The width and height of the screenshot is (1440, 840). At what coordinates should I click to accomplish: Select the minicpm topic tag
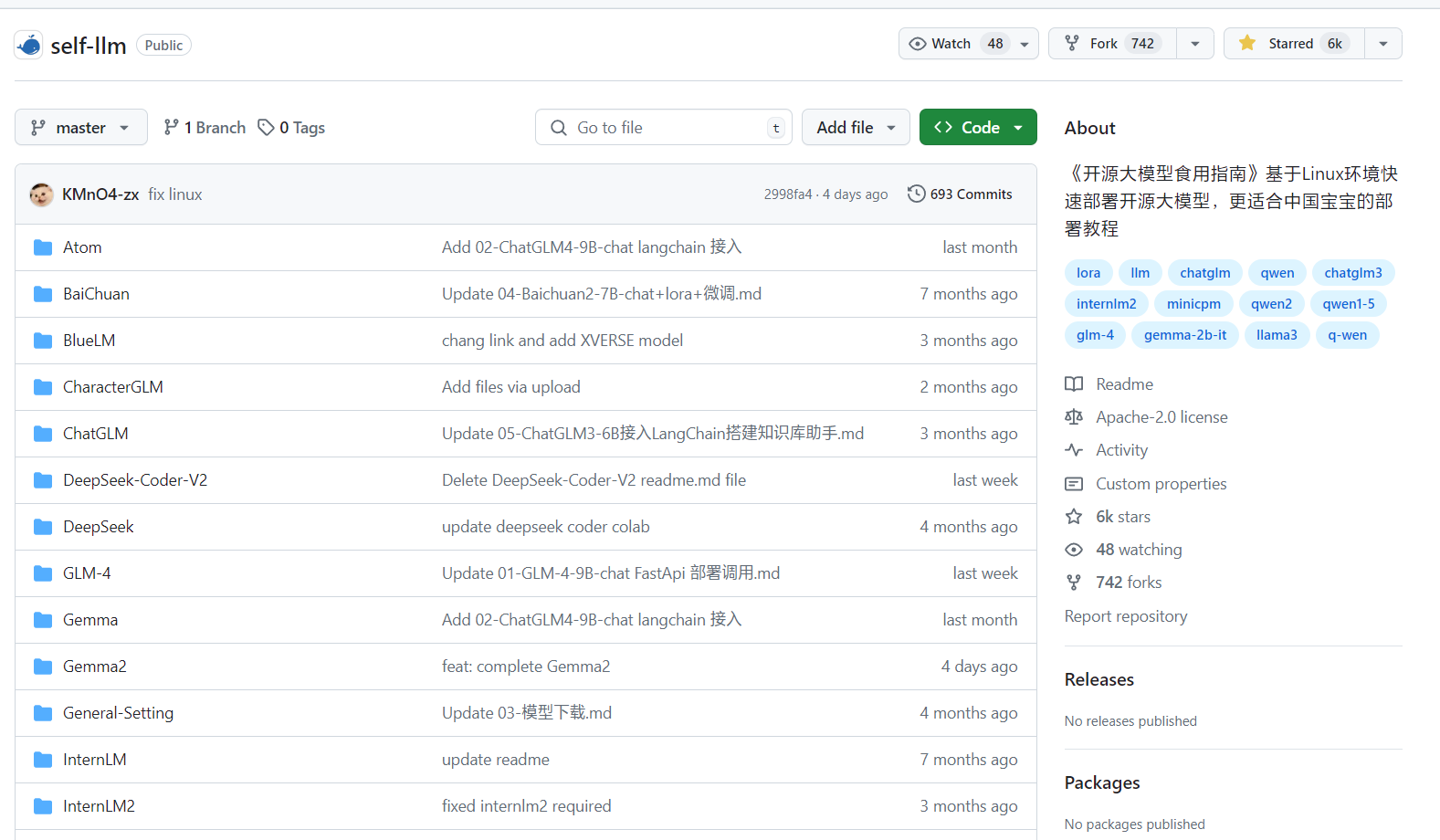(1193, 304)
